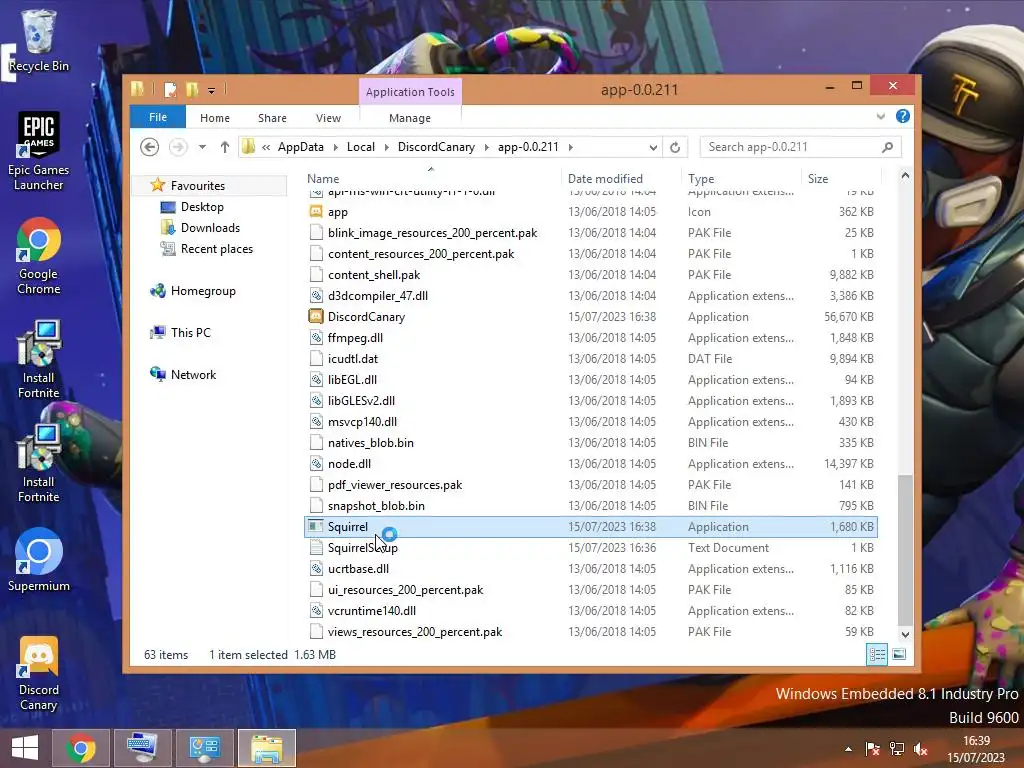The image size is (1024, 768).
Task: Open the Control Panel taskbar icon
Action: (x=205, y=748)
